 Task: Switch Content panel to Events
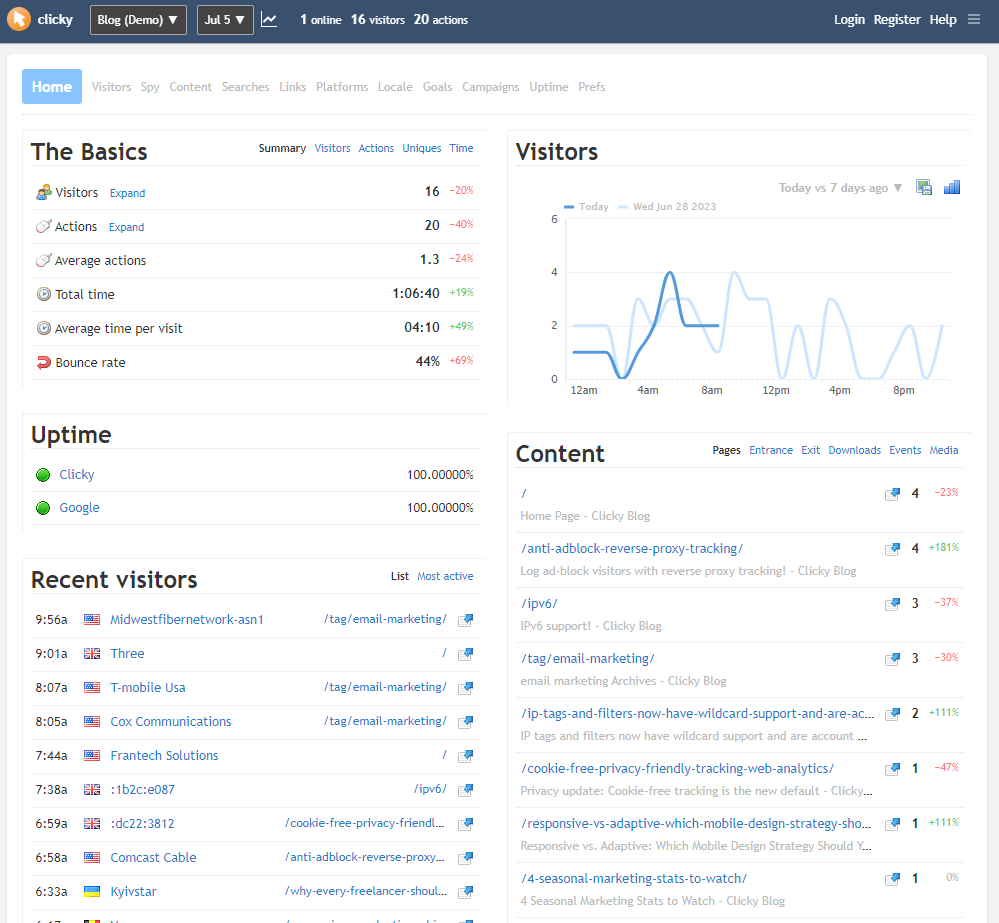[x=905, y=450]
